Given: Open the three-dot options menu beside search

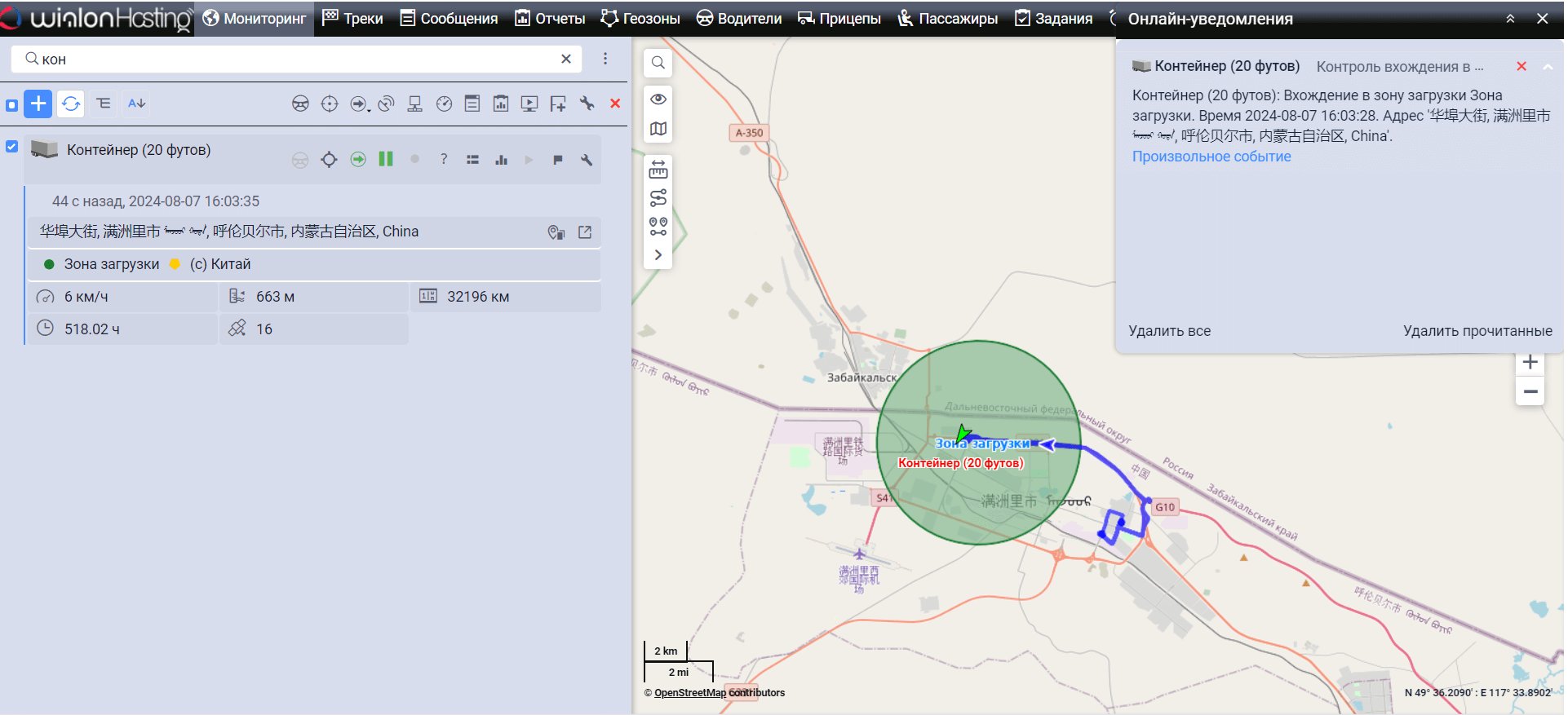Looking at the screenshot, I should point(605,59).
